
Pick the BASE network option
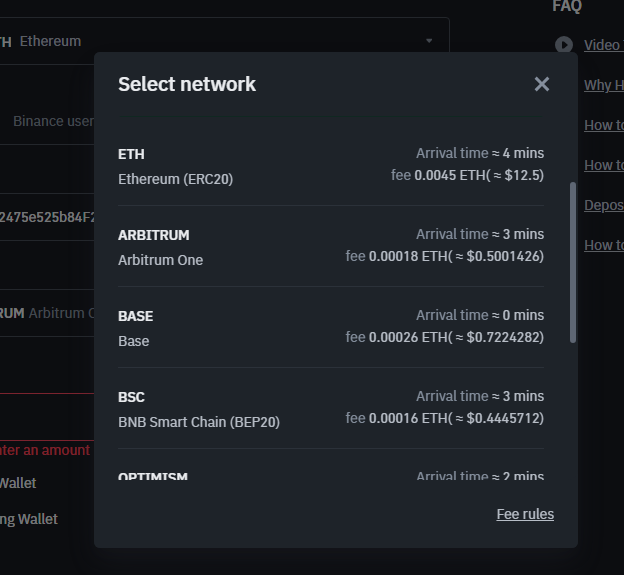point(331,327)
